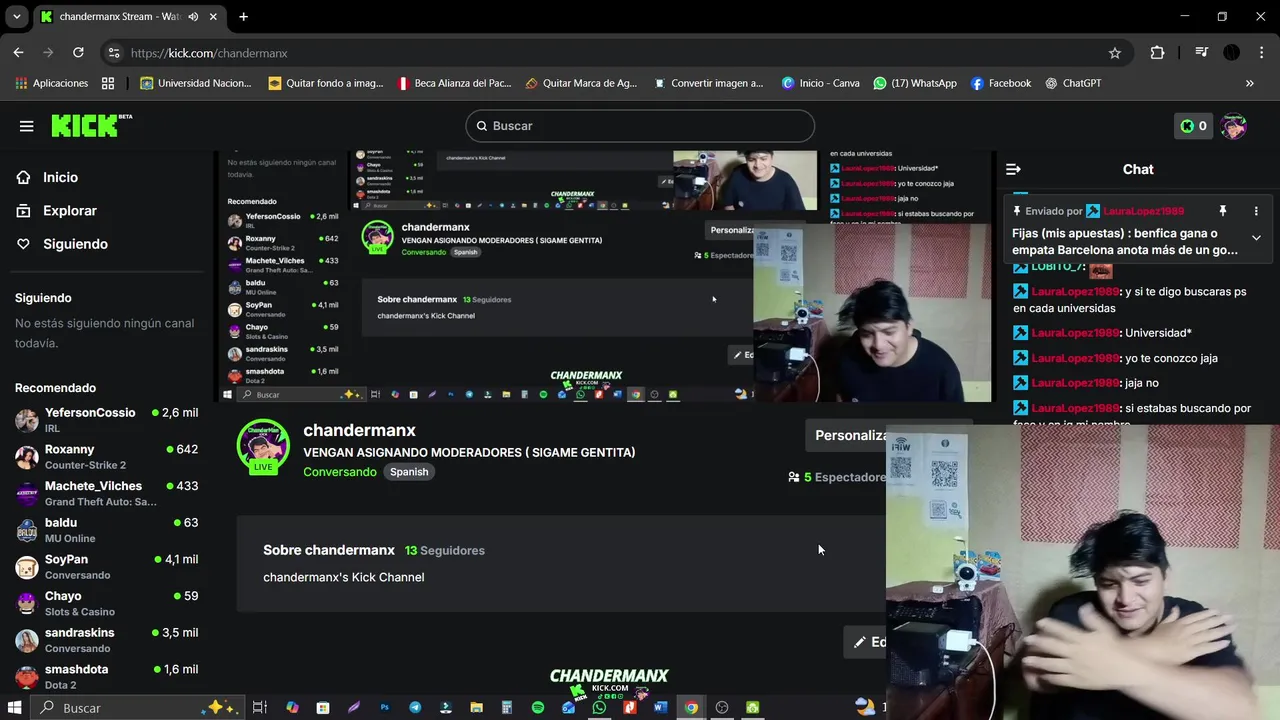Click the 13 Seguidores text
The image size is (1280, 720).
coord(445,550)
